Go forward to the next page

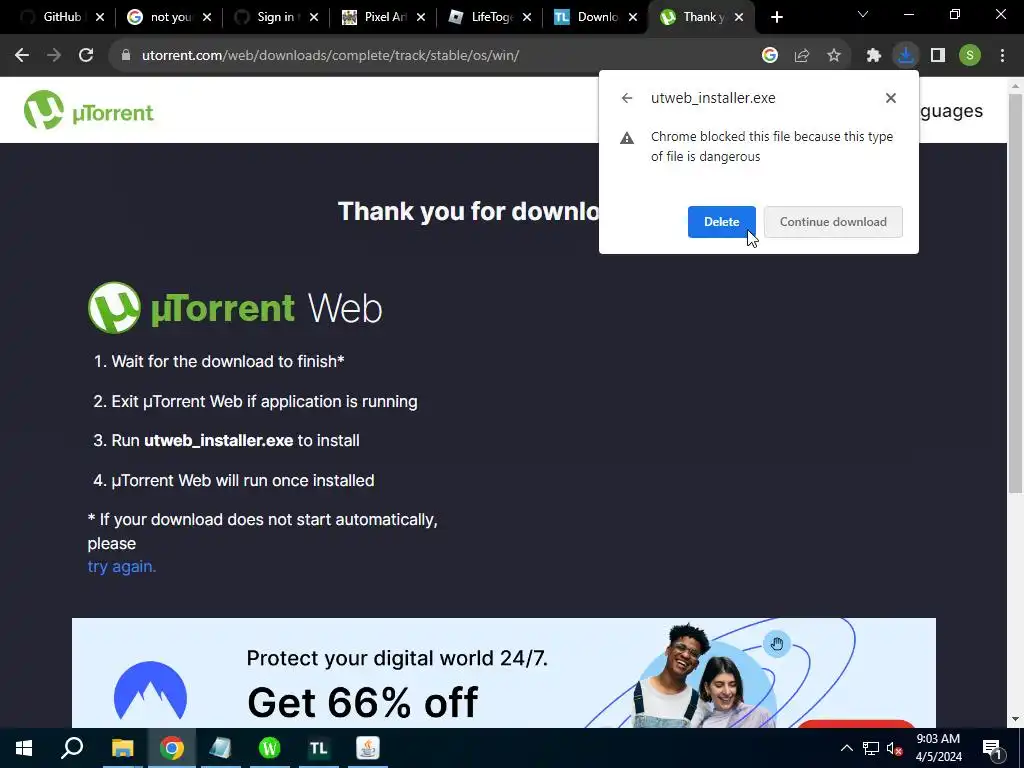click(x=54, y=56)
